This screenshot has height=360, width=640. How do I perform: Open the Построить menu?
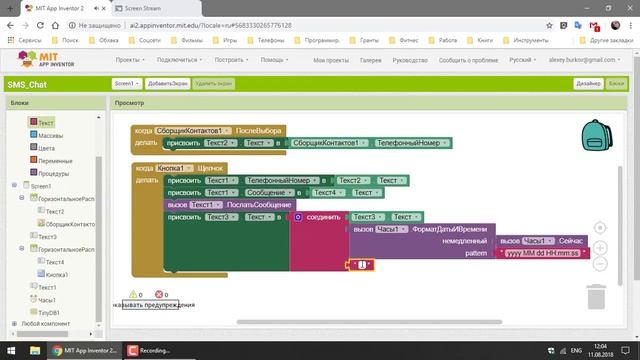click(231, 60)
